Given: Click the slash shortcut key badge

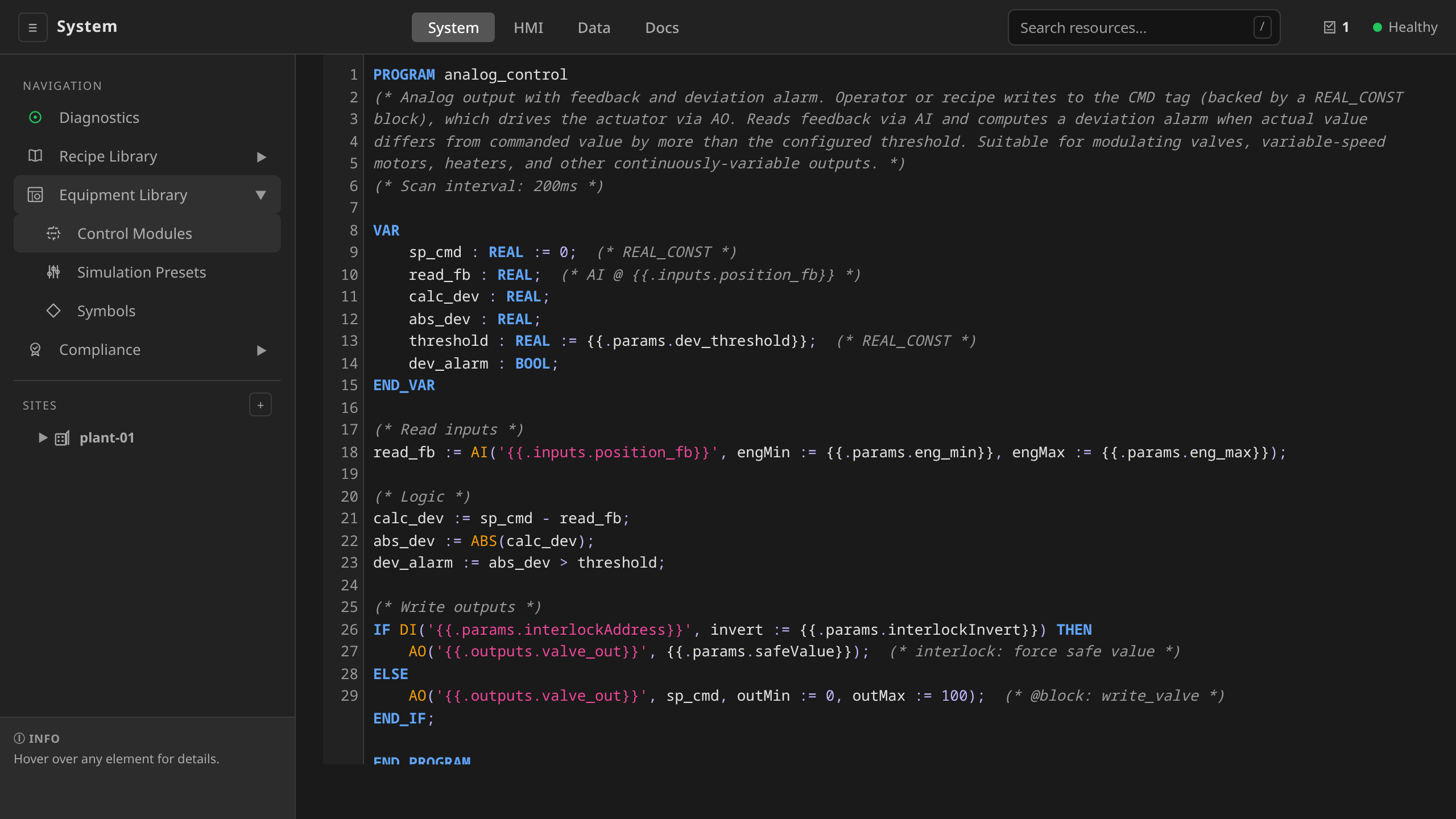Looking at the screenshot, I should 1262,27.
